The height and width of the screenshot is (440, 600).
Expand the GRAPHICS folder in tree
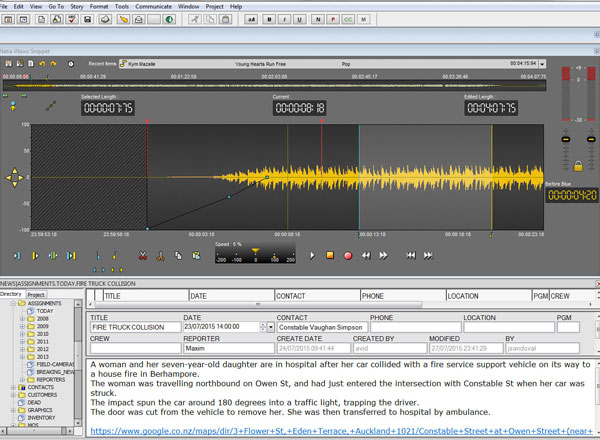click(13, 410)
